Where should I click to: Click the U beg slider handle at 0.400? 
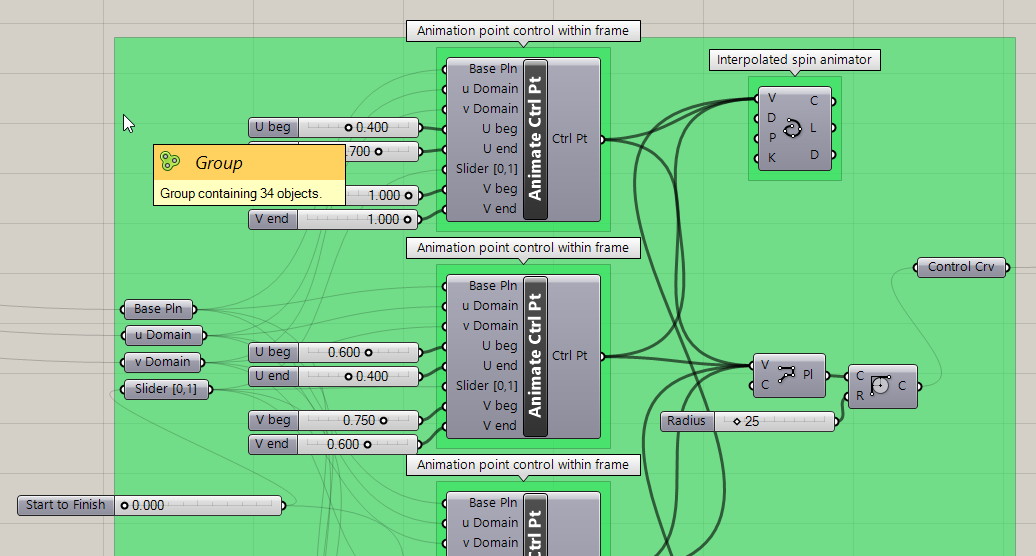[348, 127]
